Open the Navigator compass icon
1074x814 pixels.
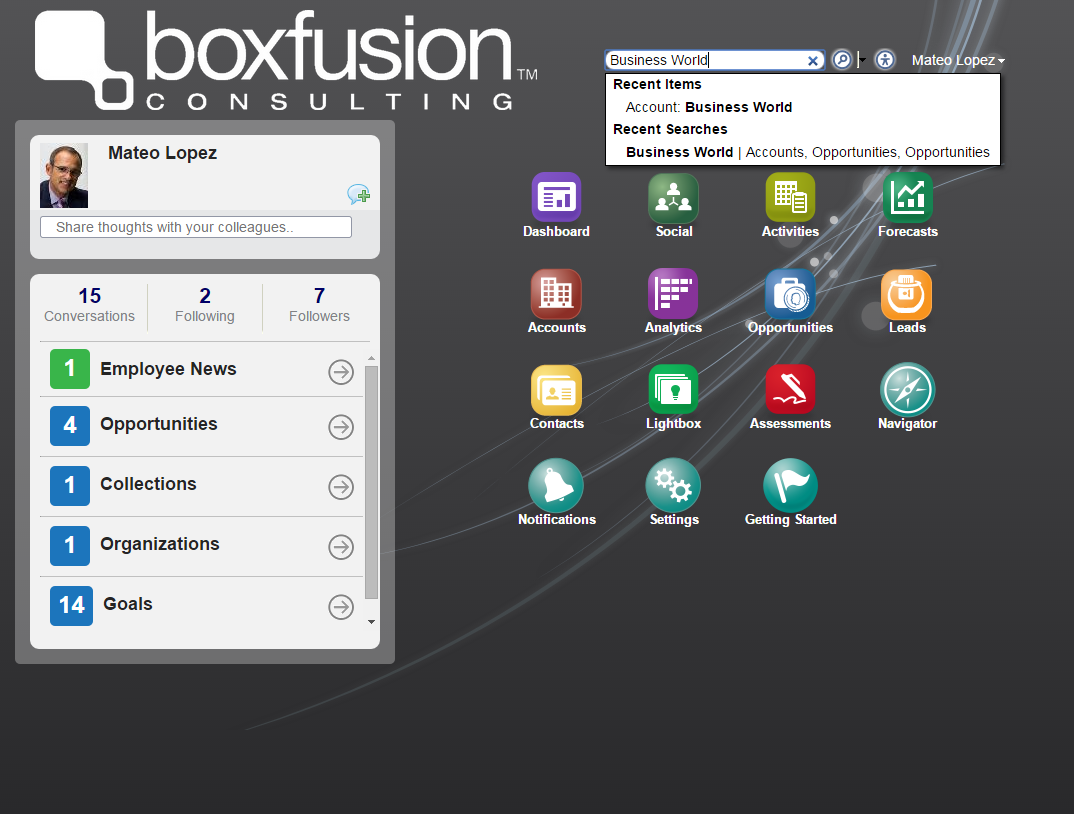pyautogui.click(x=908, y=390)
